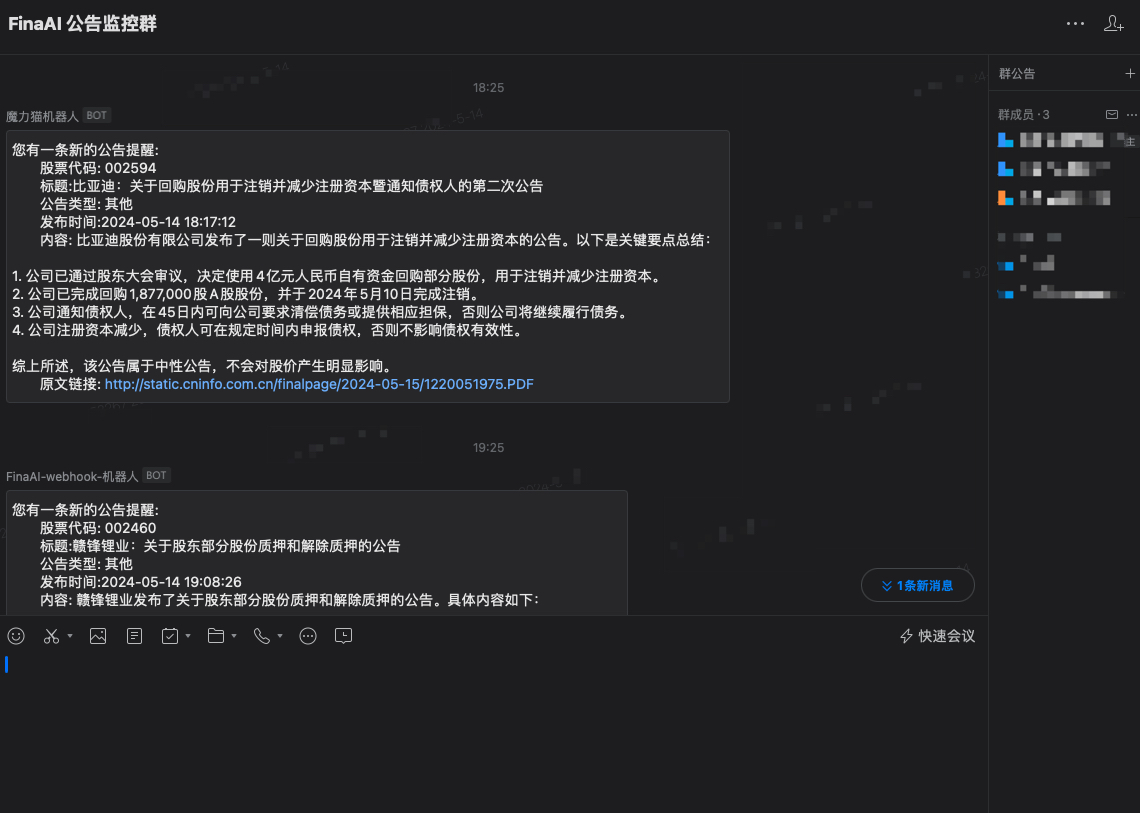Open the emoji picker
Screen dimensions: 1140x813
pos(16,636)
